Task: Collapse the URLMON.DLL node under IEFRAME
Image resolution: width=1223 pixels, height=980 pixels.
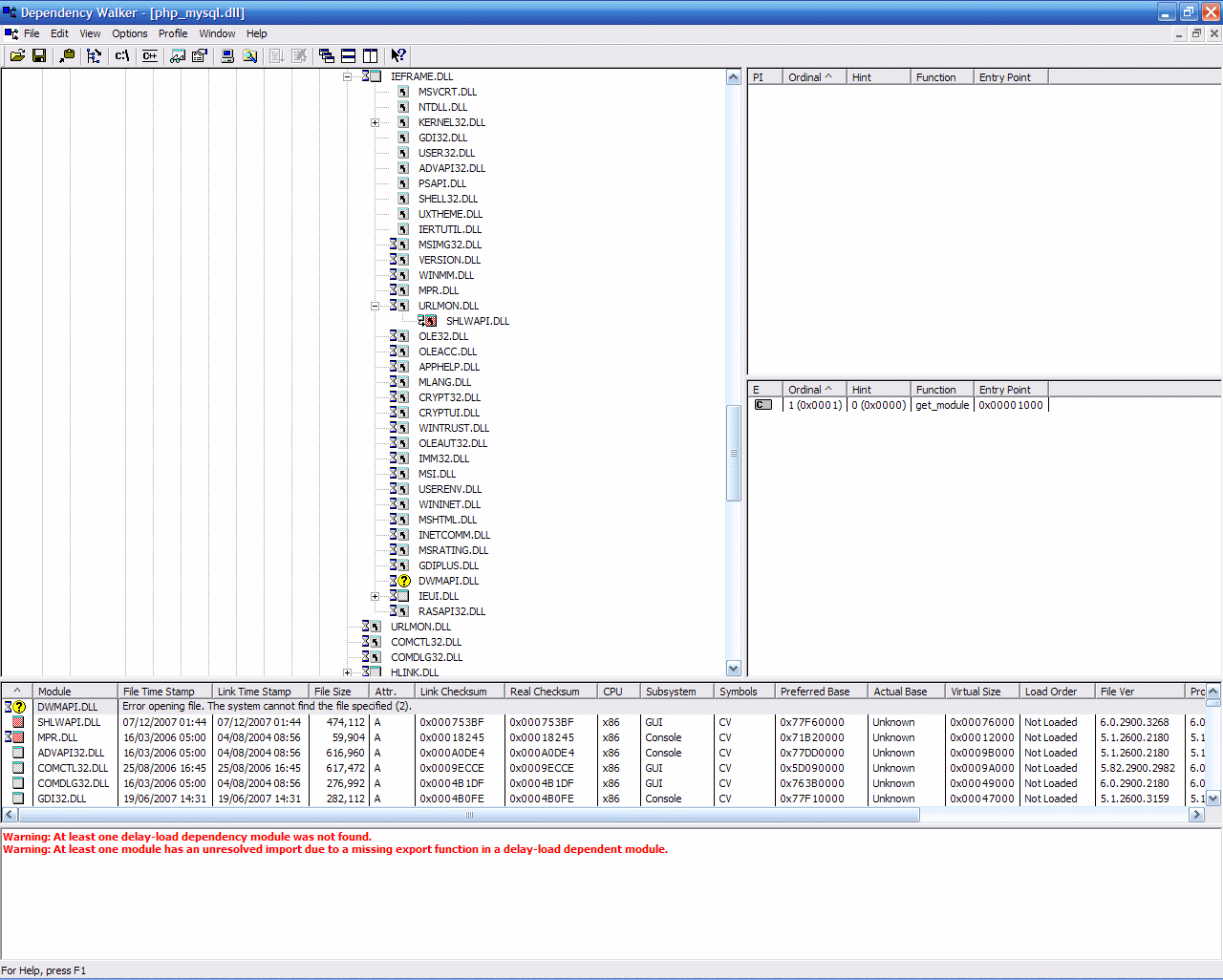Action: [x=375, y=306]
